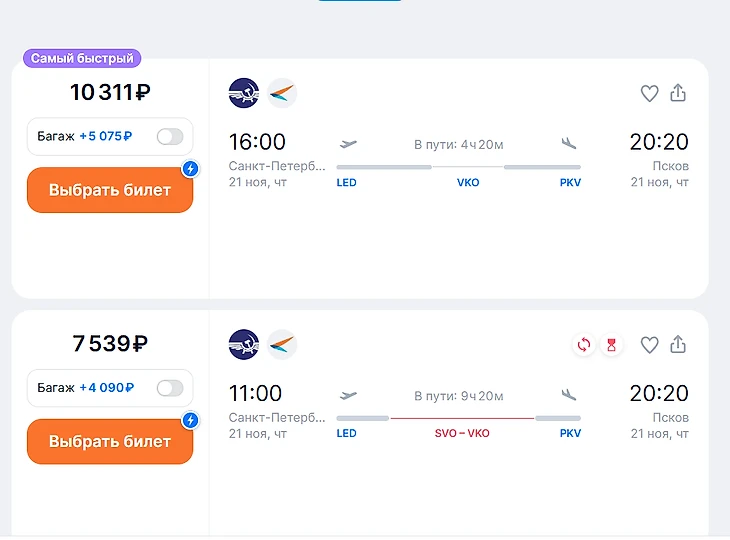730x540 pixels.
Task: Add the 10 311₽ ticket to favorites (heart)
Action: tap(649, 93)
